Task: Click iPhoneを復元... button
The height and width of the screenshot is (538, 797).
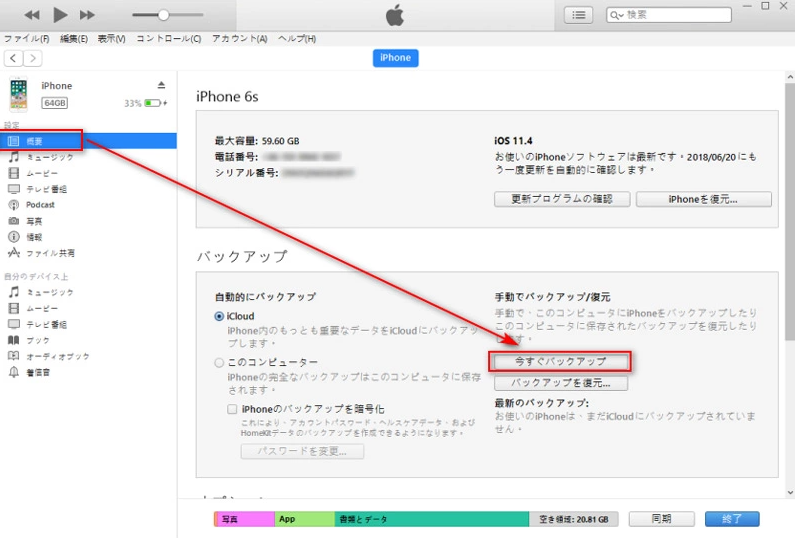Action: 703,199
